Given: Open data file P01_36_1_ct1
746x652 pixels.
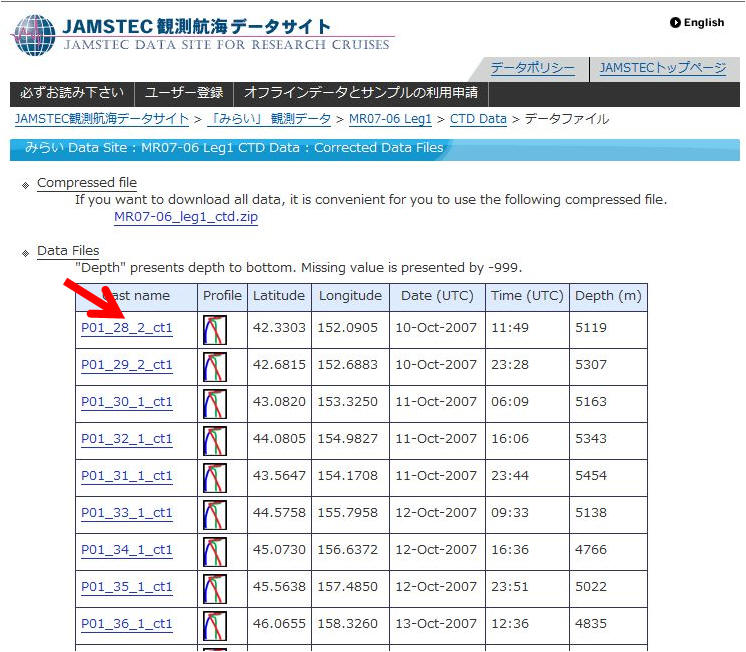Looking at the screenshot, I should tap(126, 624).
